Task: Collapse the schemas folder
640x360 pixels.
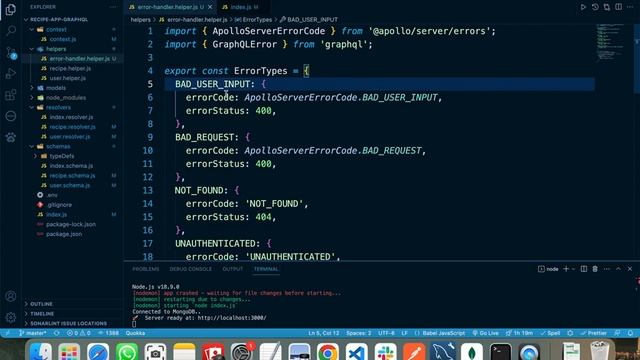Action: [x=32, y=146]
